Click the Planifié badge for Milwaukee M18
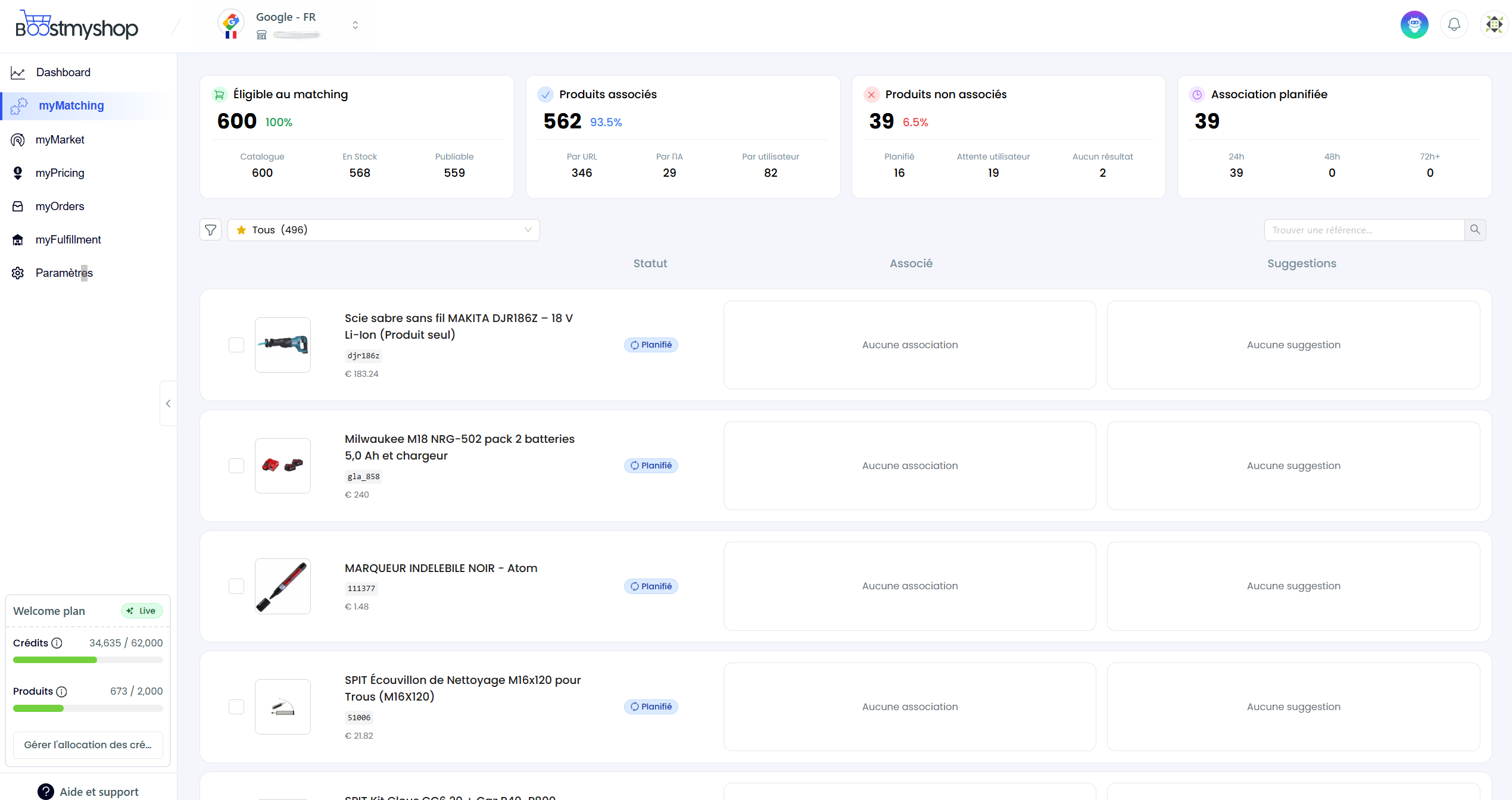Viewport: 1512px width, 800px height. pyautogui.click(x=651, y=466)
